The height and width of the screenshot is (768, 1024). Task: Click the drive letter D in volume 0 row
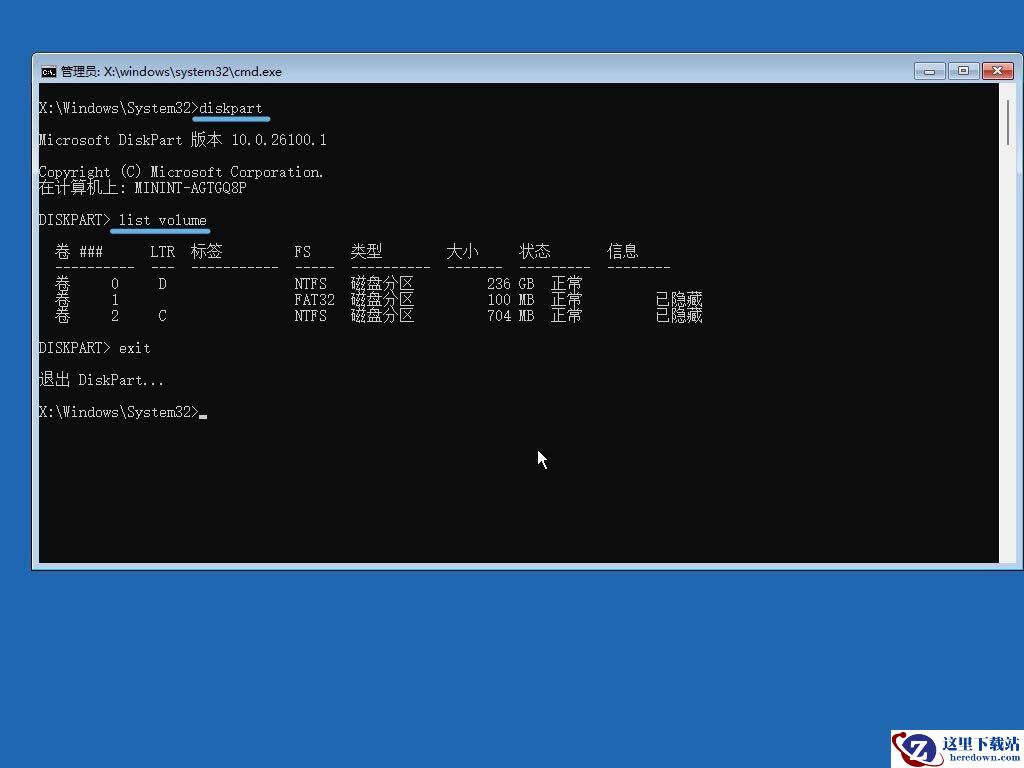point(163,284)
